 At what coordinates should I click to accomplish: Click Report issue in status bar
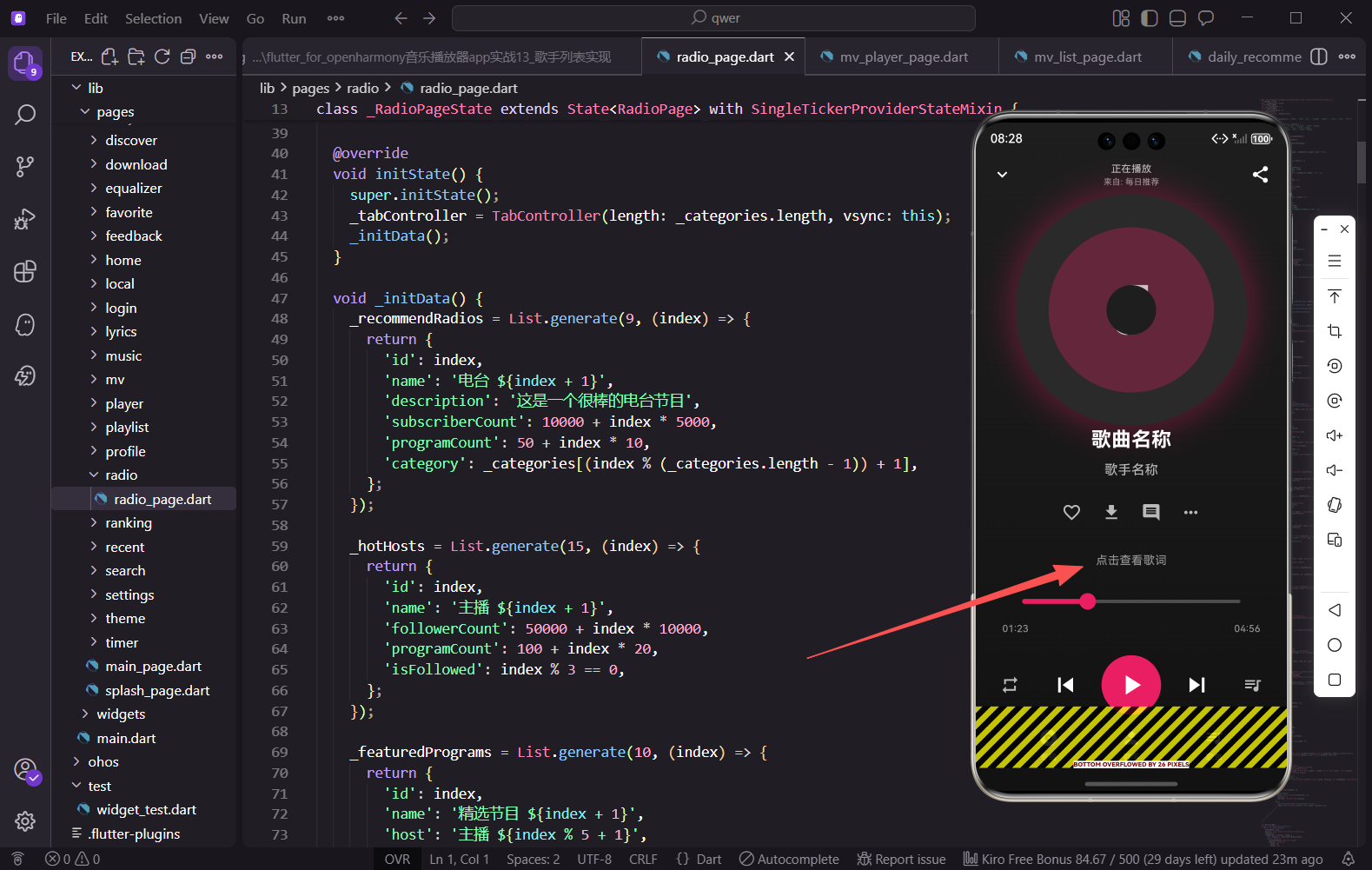point(901,859)
